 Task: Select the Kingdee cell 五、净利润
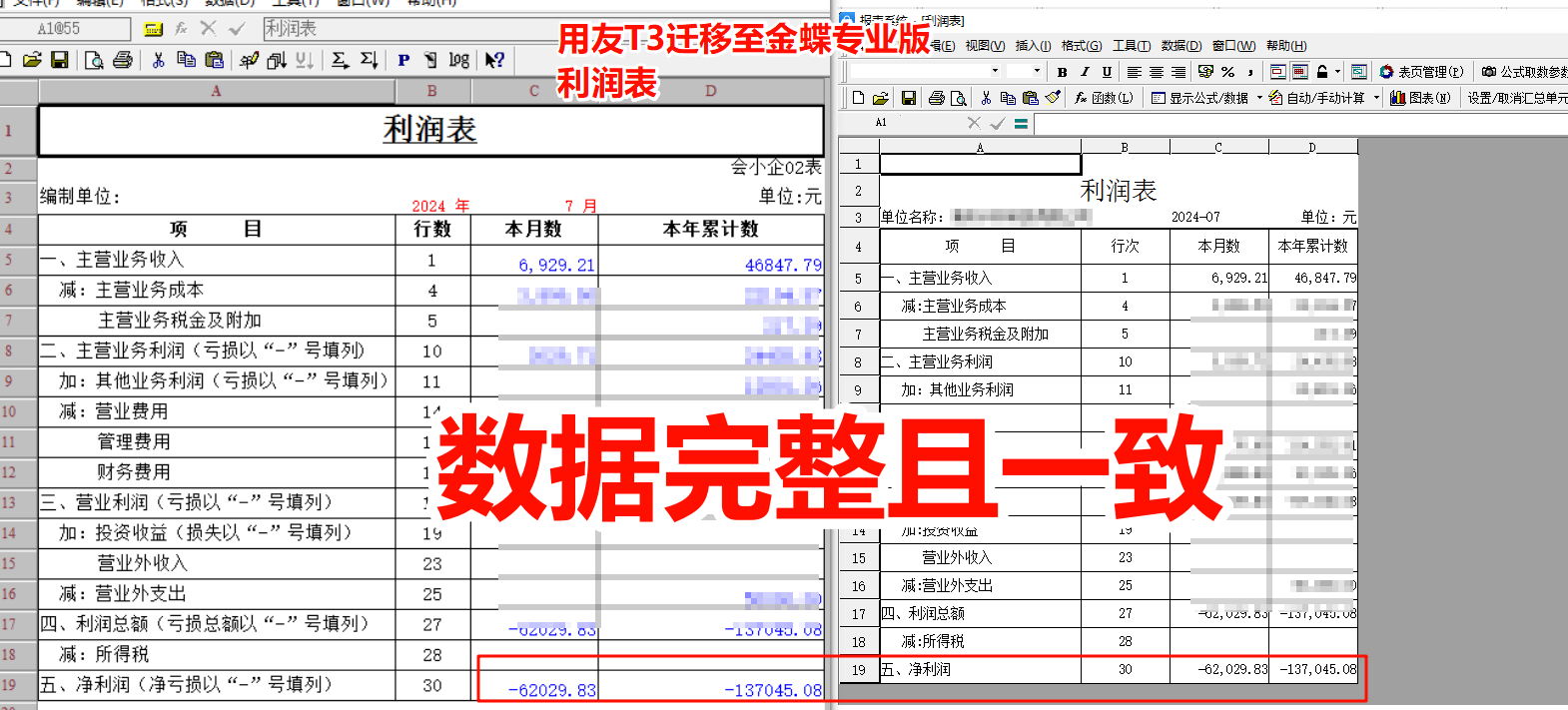point(980,670)
